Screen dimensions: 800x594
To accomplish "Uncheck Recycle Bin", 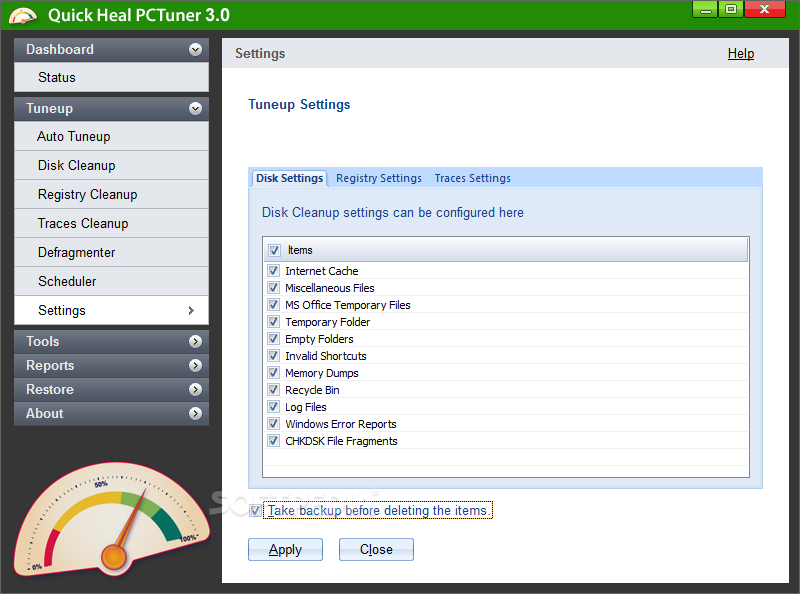I will pyautogui.click(x=273, y=389).
